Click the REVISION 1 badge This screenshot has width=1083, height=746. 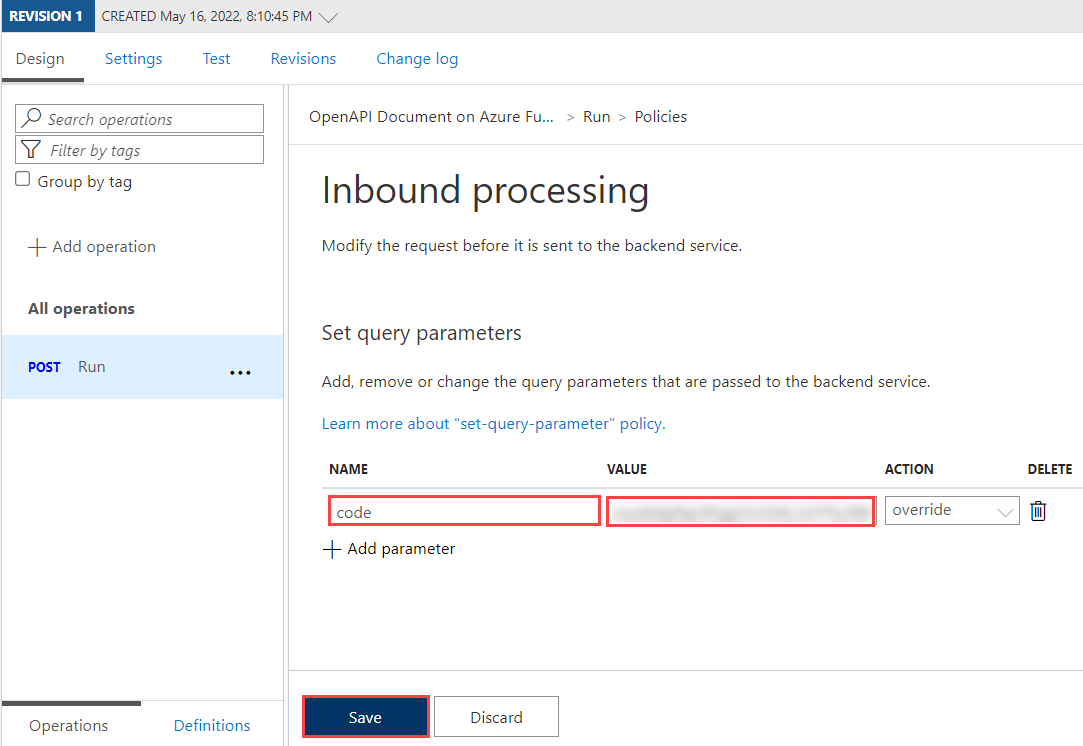(x=47, y=16)
